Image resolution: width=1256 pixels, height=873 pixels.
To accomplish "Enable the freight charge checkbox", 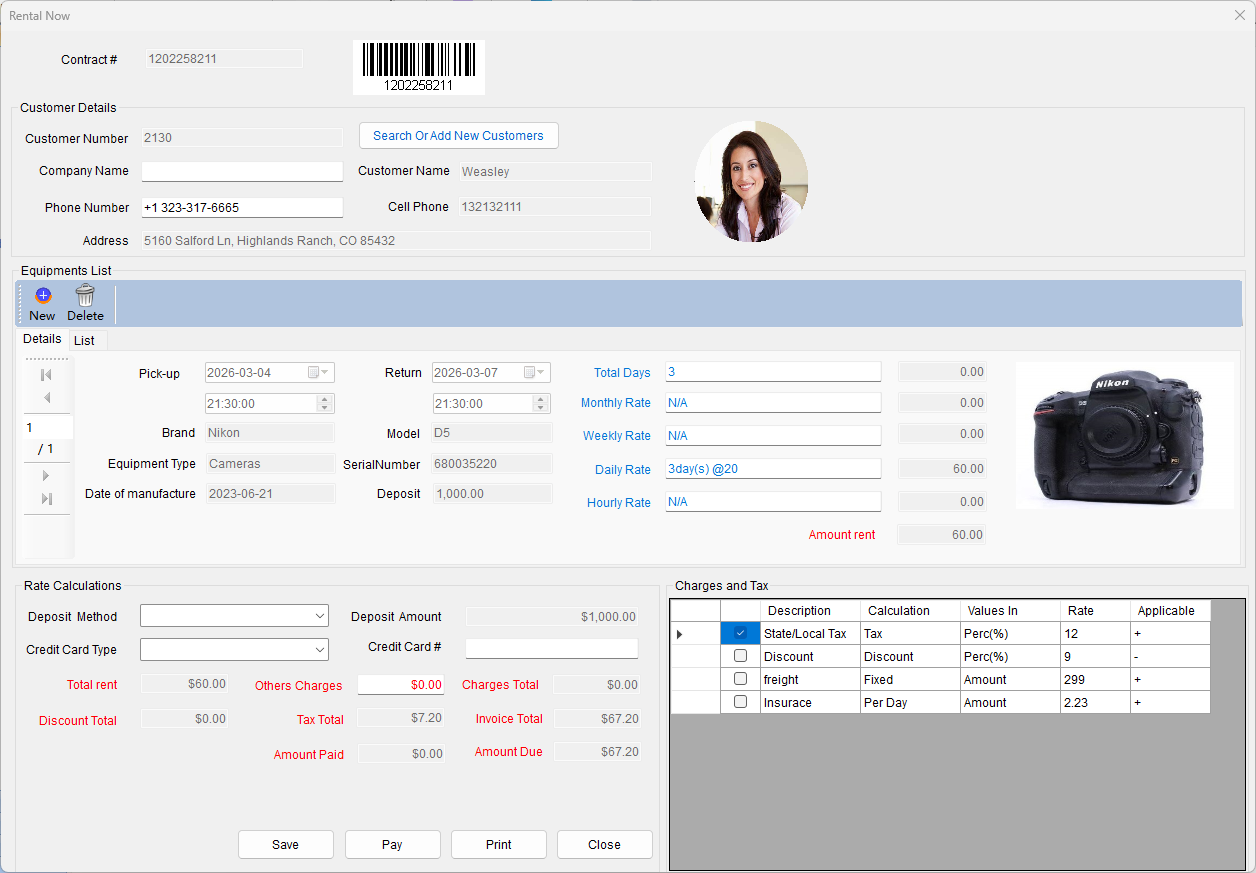I will (740, 679).
